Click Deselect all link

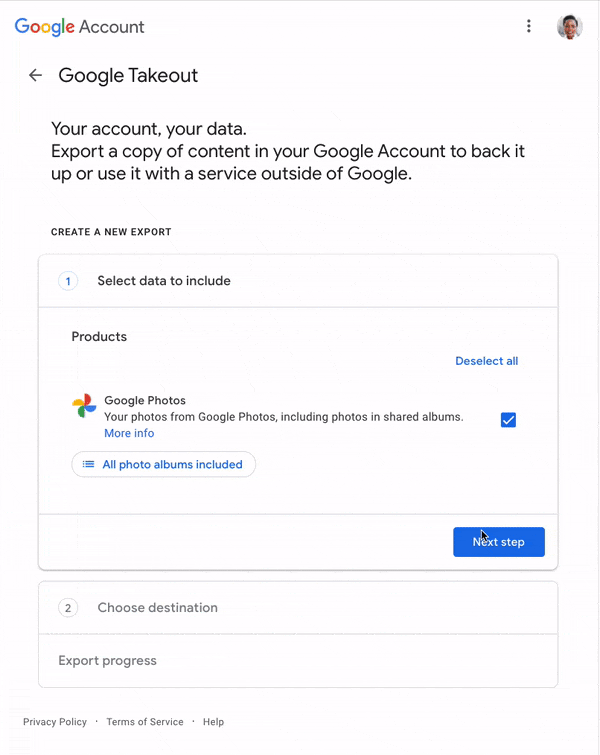point(486,361)
